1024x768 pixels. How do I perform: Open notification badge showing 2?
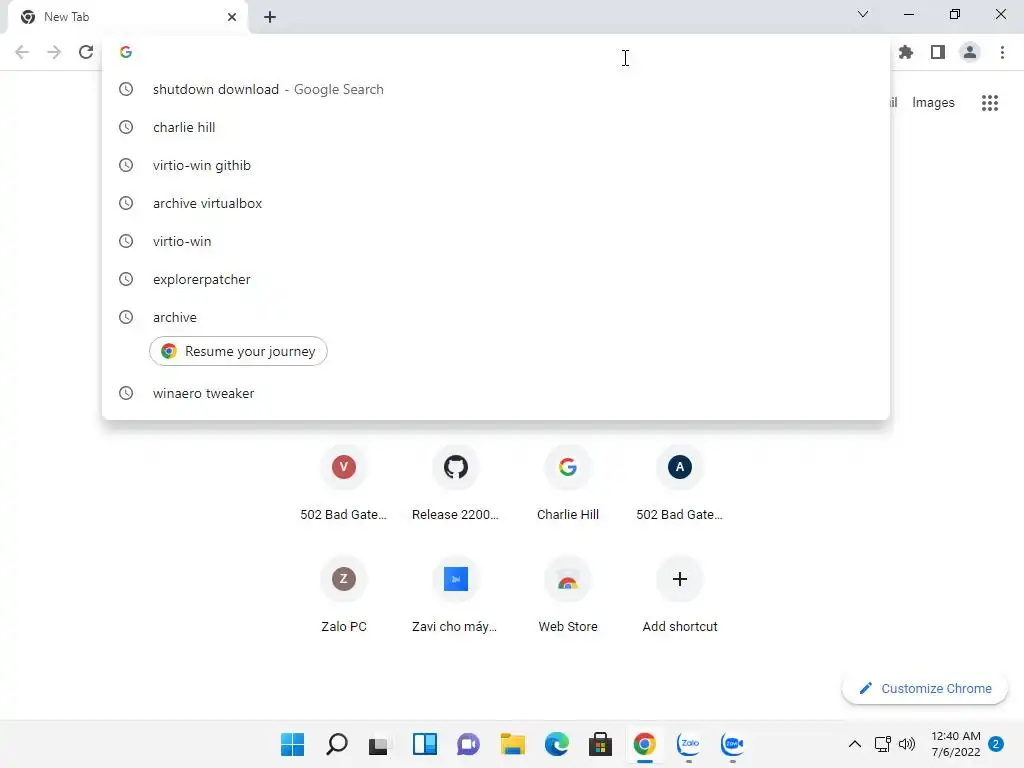pos(996,744)
